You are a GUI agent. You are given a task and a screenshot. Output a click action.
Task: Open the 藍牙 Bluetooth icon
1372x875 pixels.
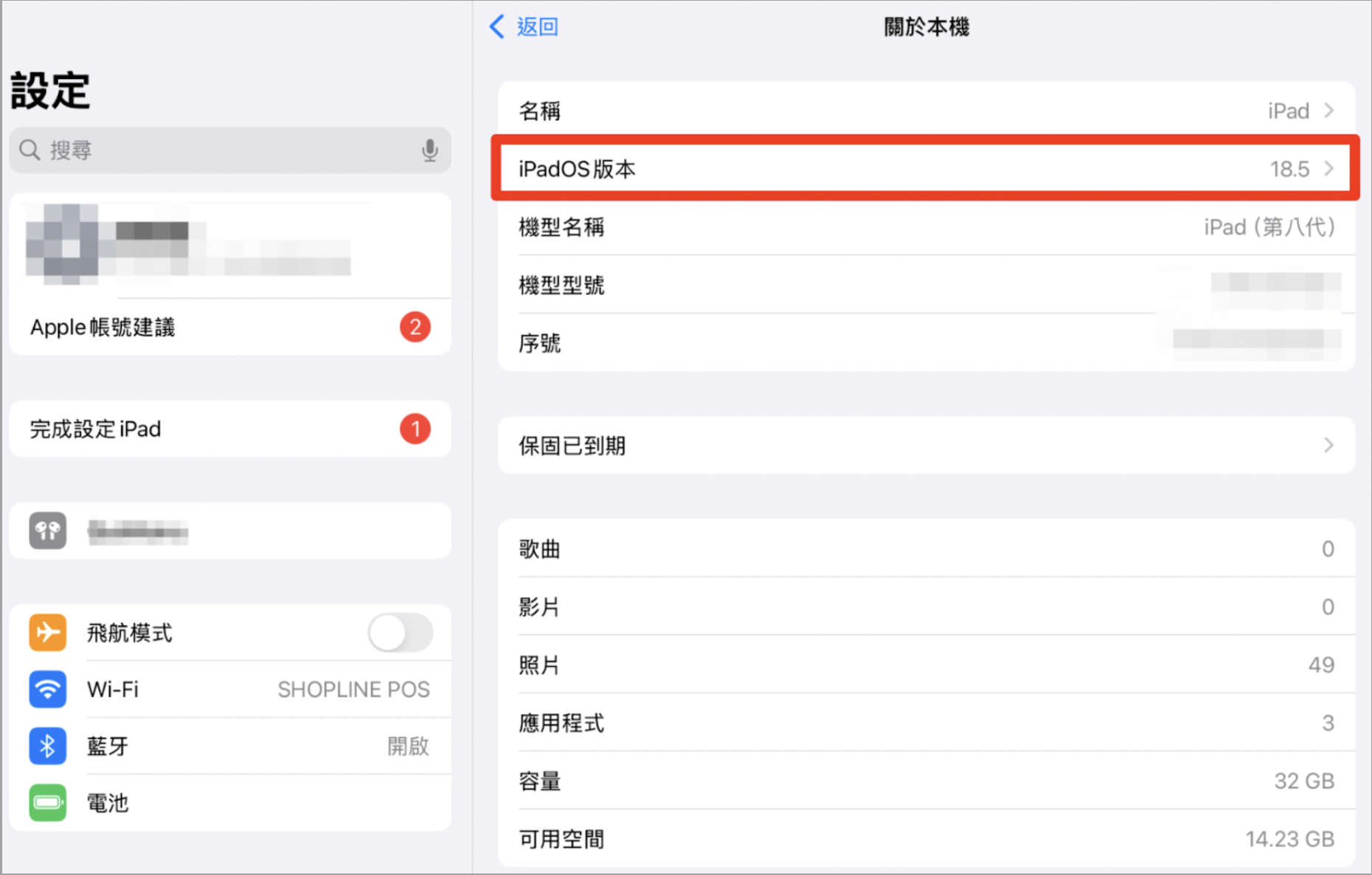pyautogui.click(x=48, y=746)
